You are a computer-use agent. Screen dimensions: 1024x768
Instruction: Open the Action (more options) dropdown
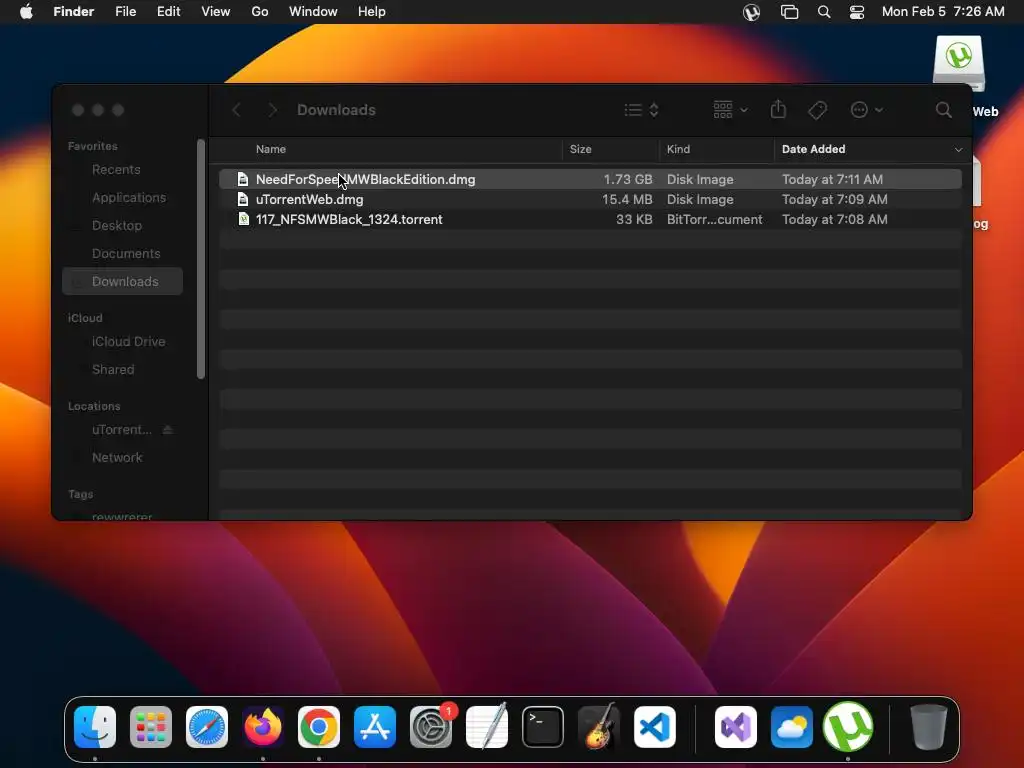coord(867,110)
